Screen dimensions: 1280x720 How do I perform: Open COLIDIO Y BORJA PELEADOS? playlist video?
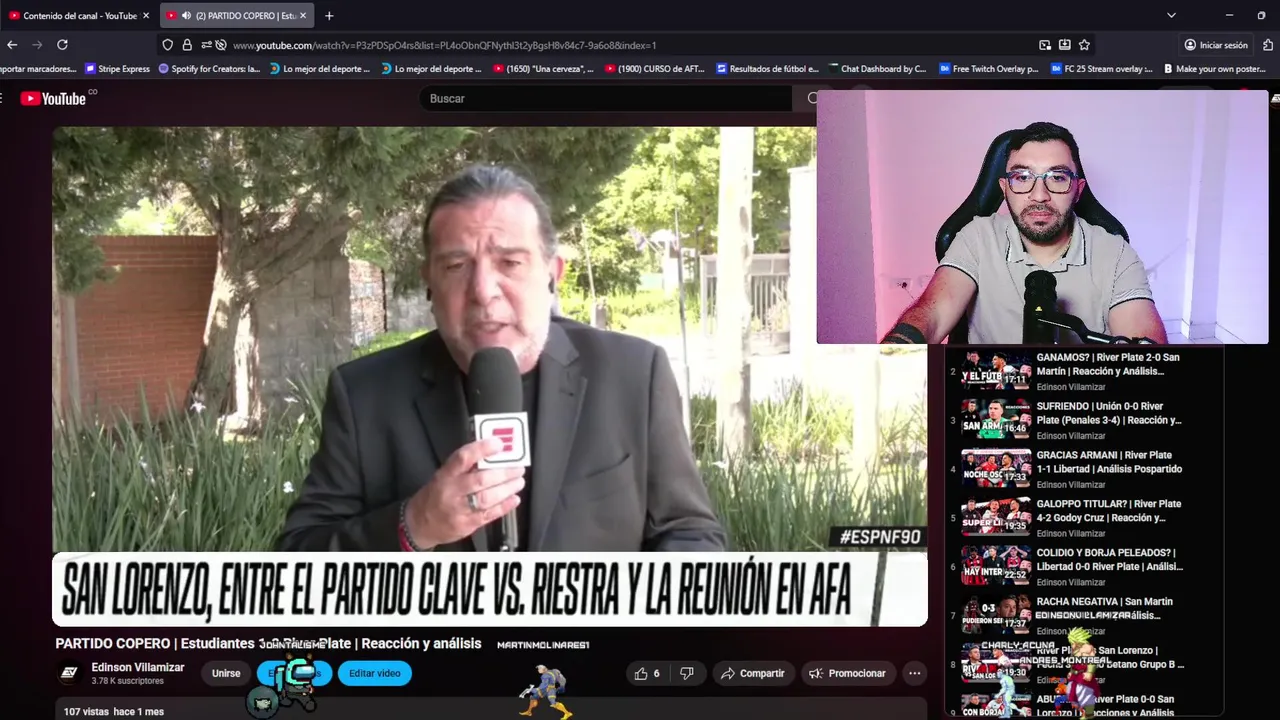point(1085,567)
